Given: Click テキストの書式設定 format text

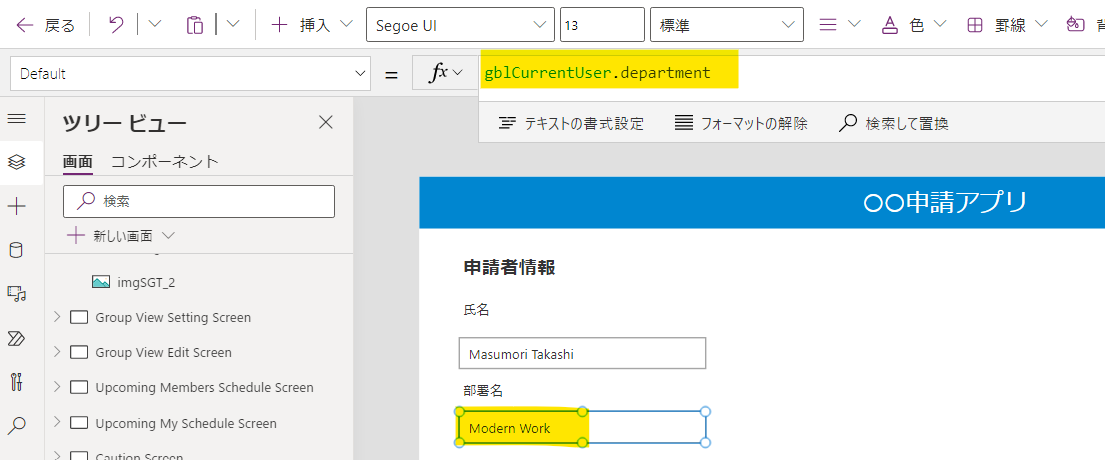Looking at the screenshot, I should point(572,124).
